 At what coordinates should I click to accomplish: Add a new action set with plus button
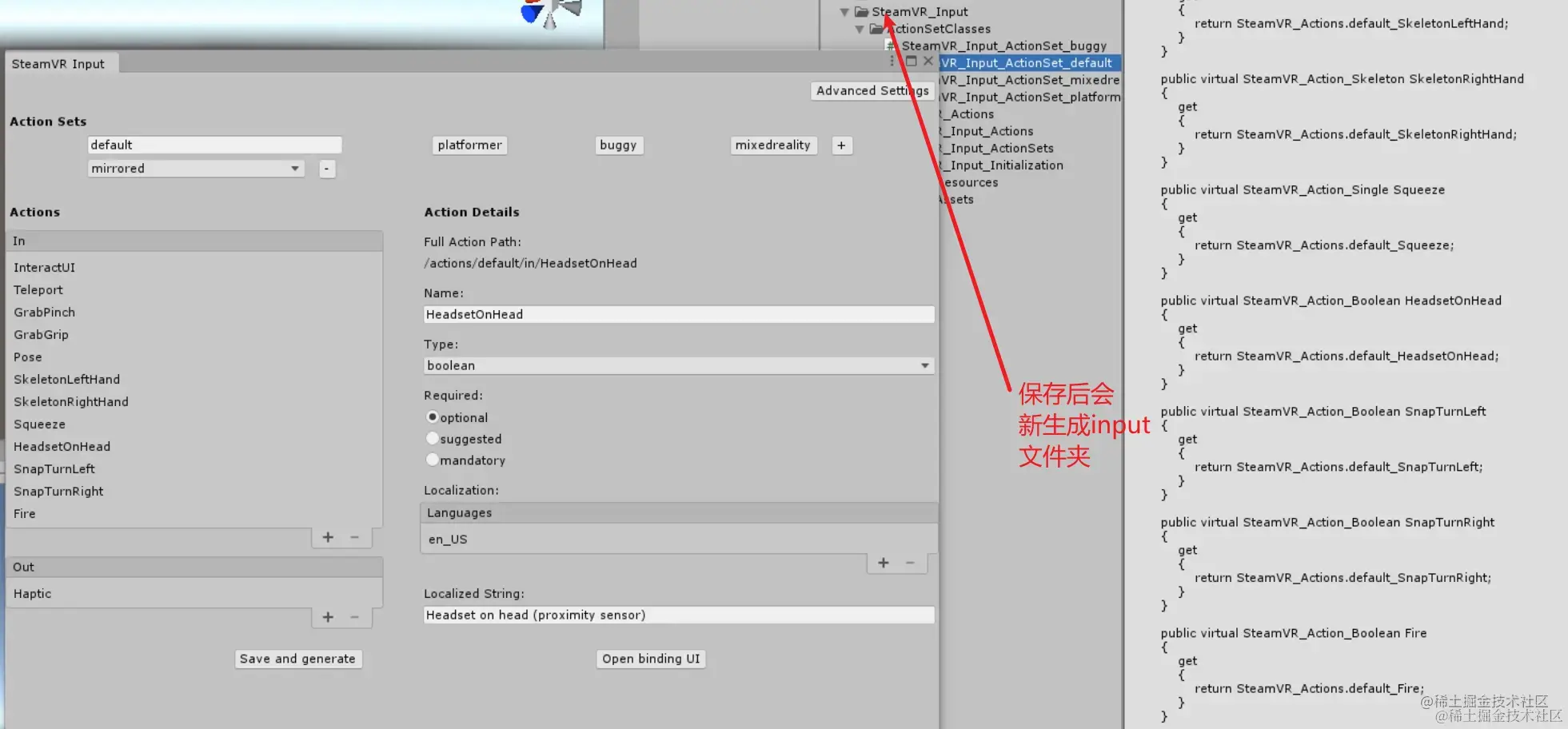tap(841, 145)
